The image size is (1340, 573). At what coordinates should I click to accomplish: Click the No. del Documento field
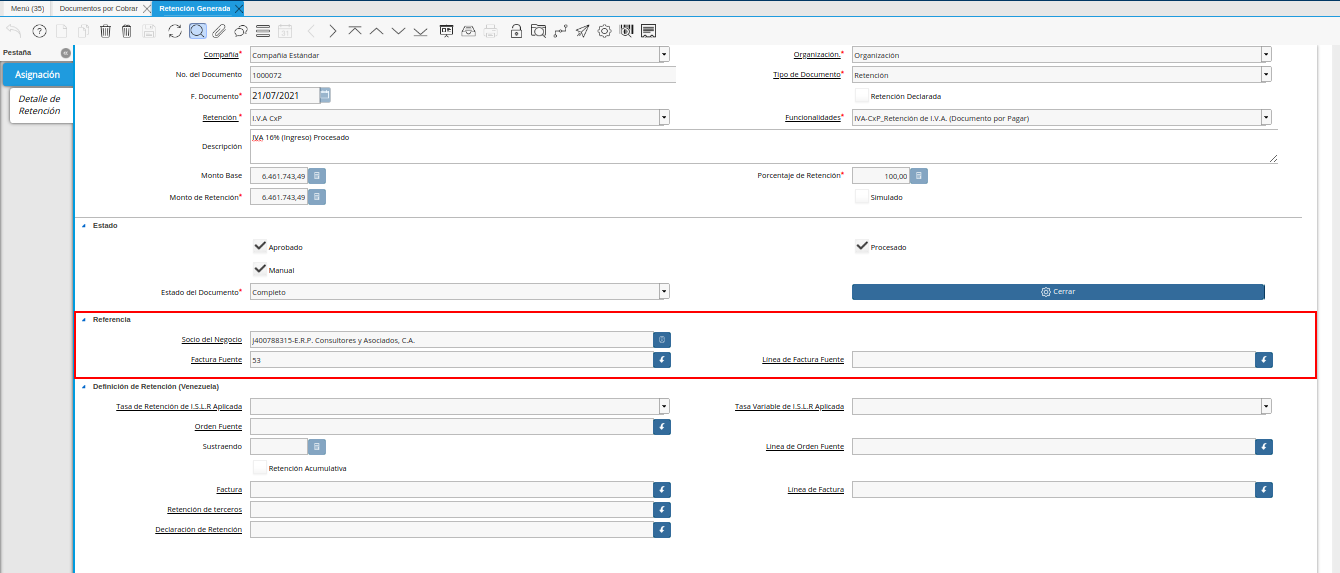tap(462, 75)
